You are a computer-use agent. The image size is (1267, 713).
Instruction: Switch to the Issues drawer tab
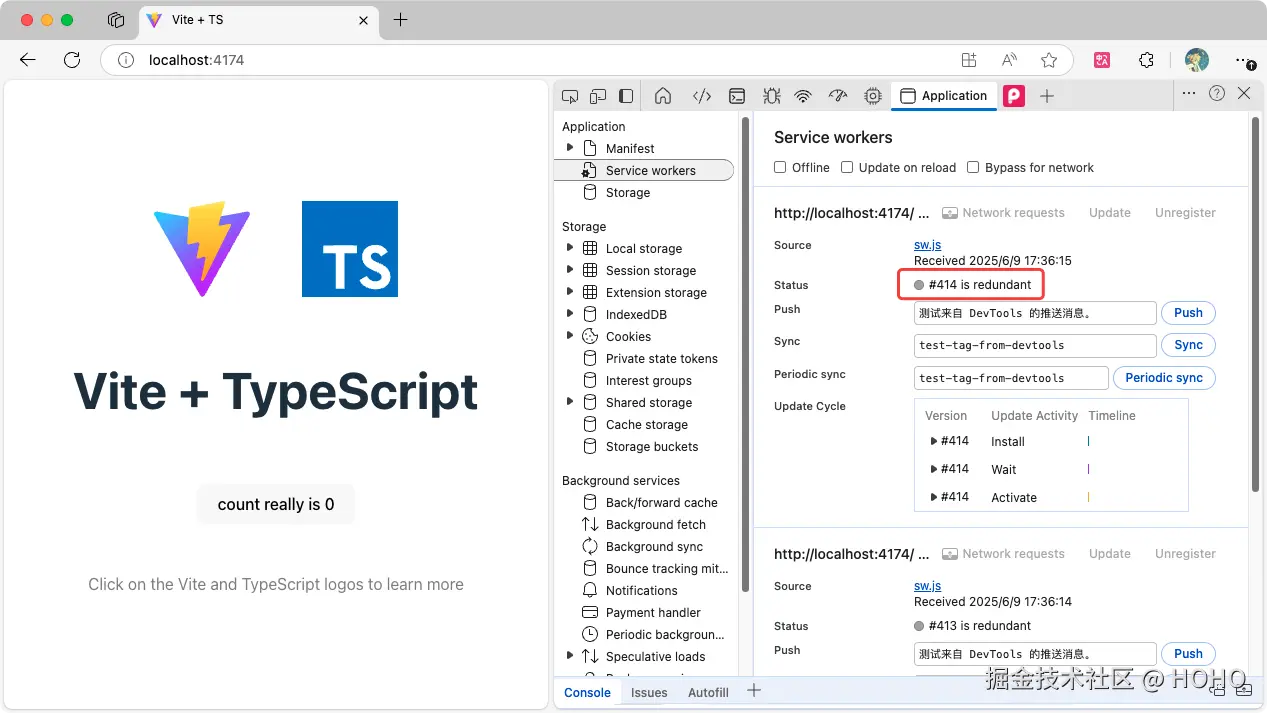[x=649, y=692]
